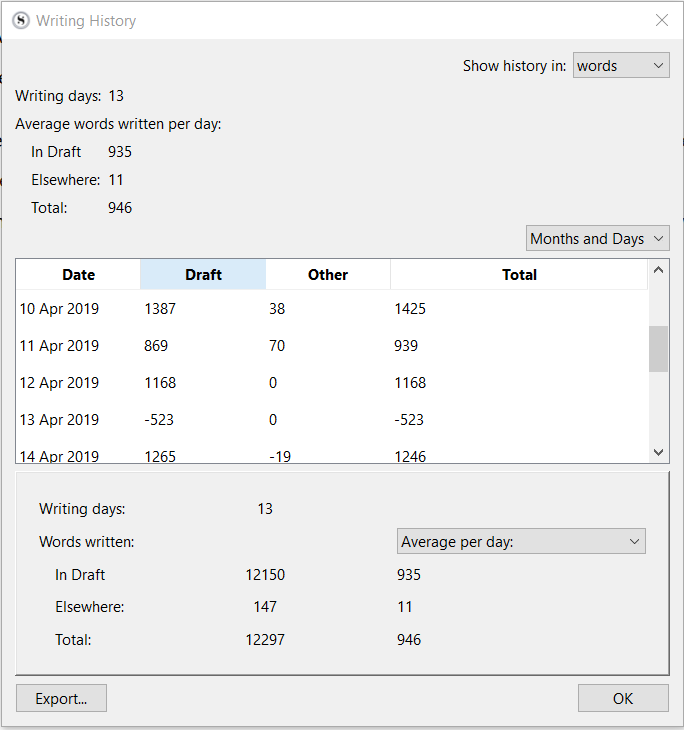Open the 'Average per day' dropdown
This screenshot has height=730, width=684.
tap(521, 542)
